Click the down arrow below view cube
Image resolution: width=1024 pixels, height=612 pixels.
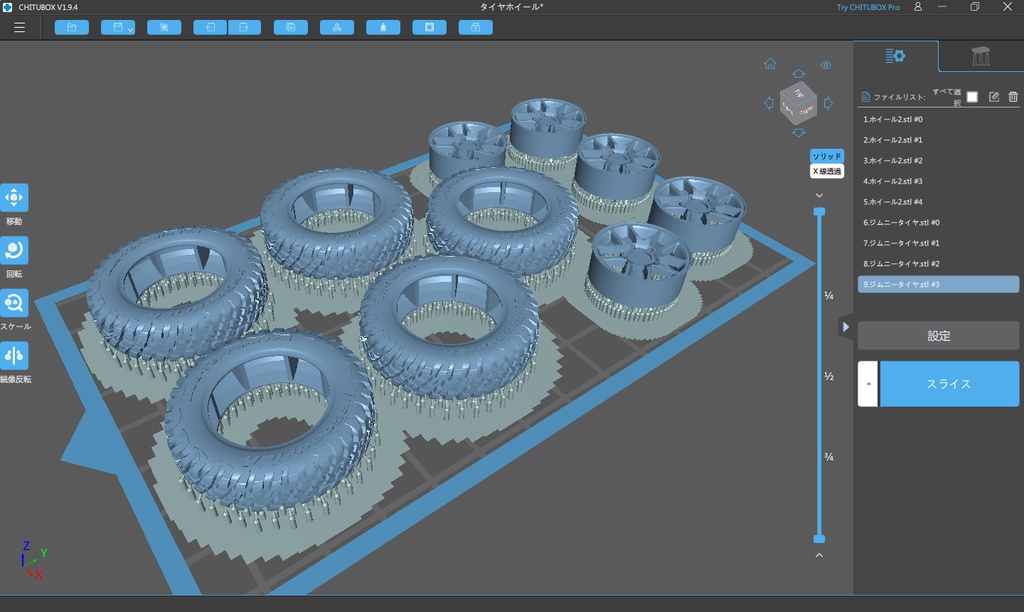798,133
